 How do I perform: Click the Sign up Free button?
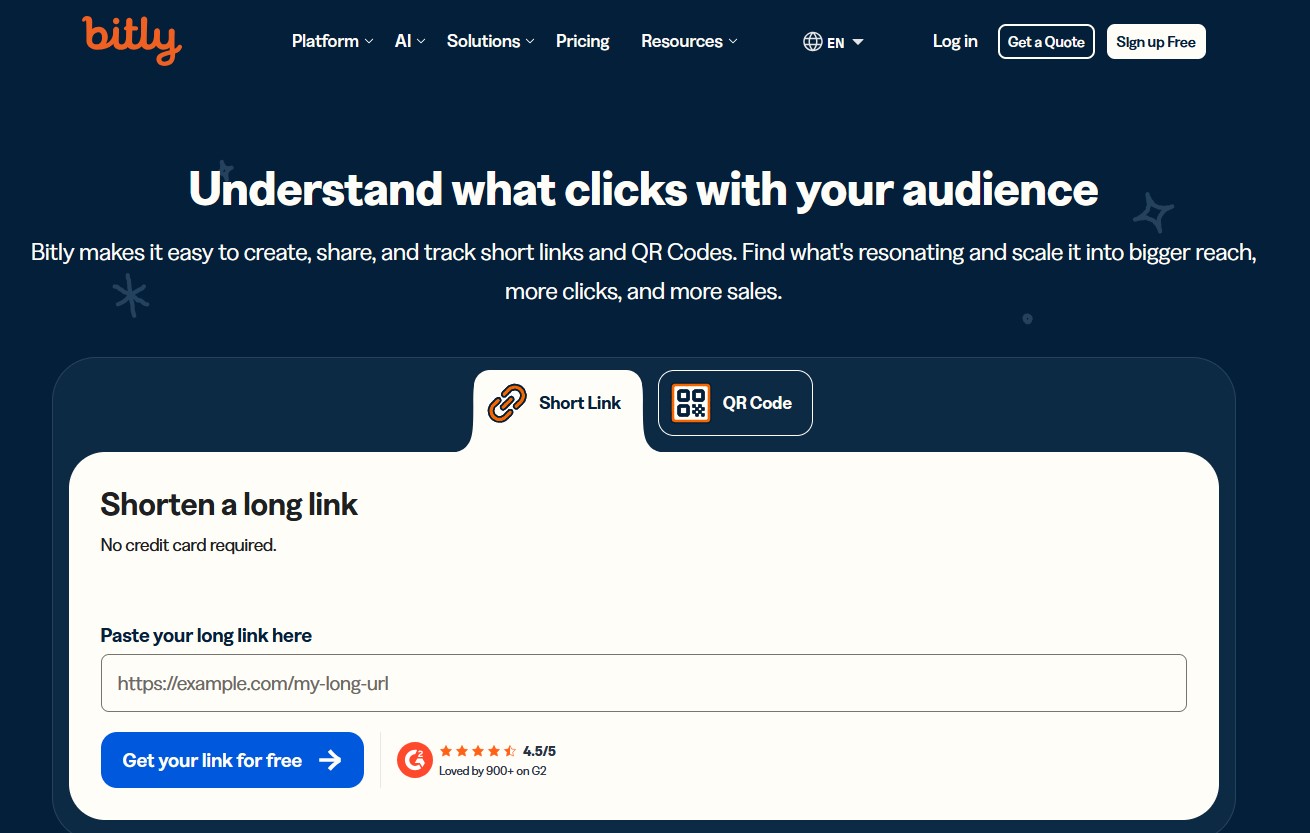(1156, 42)
